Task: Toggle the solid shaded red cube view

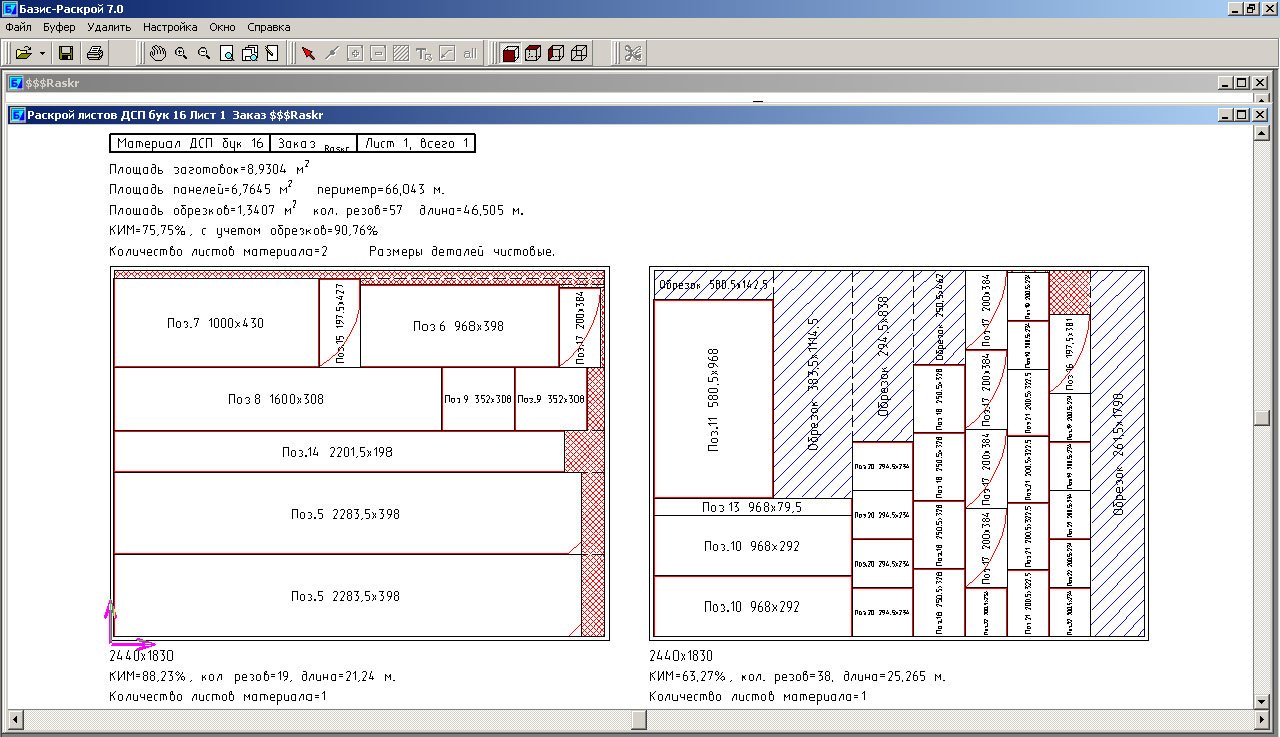Action: [x=510, y=53]
